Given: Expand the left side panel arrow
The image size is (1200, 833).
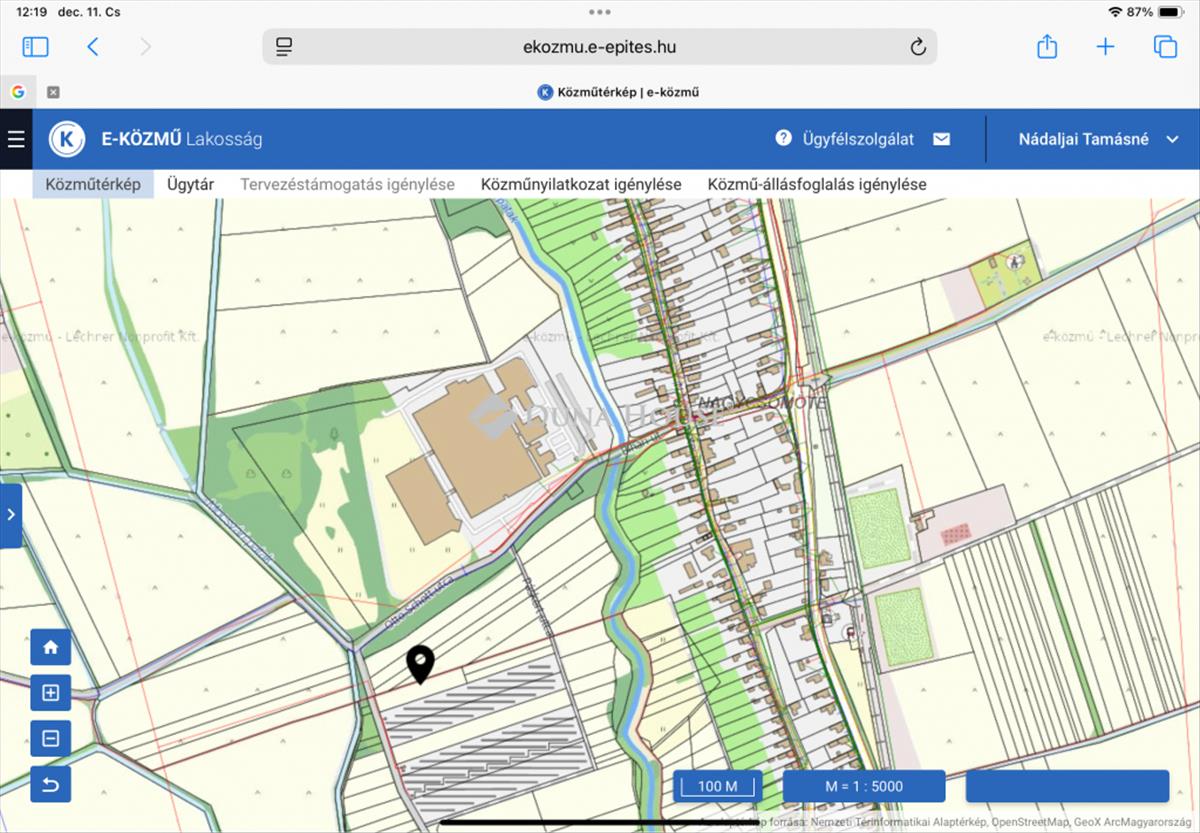Looking at the screenshot, I should click(11, 515).
